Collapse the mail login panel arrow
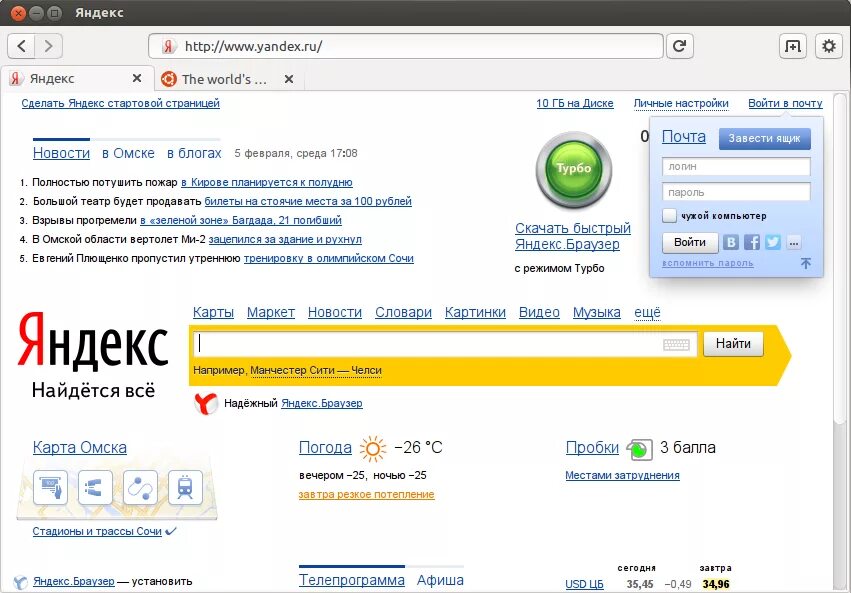This screenshot has height=593, width=851. (806, 263)
